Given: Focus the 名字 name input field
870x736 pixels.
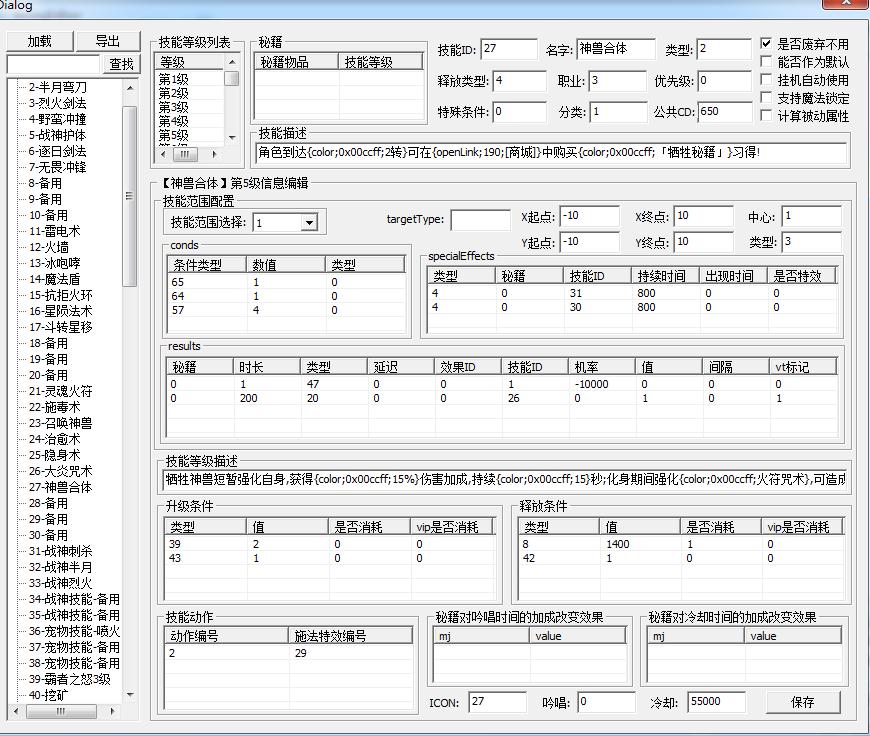Looking at the screenshot, I should (x=615, y=49).
